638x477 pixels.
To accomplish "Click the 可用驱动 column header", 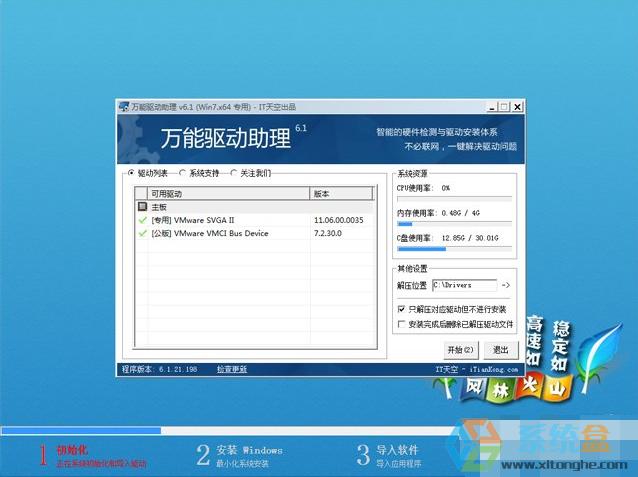I will pyautogui.click(x=228, y=194).
